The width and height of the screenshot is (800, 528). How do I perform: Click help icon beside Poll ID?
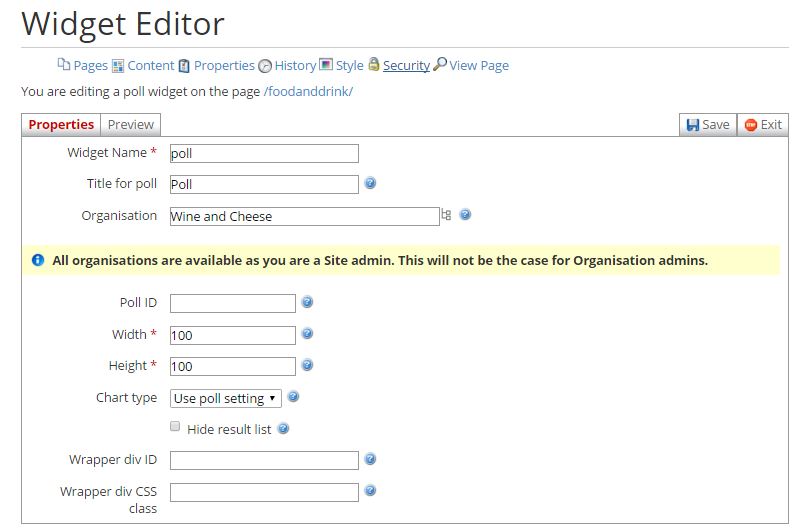coord(307,302)
